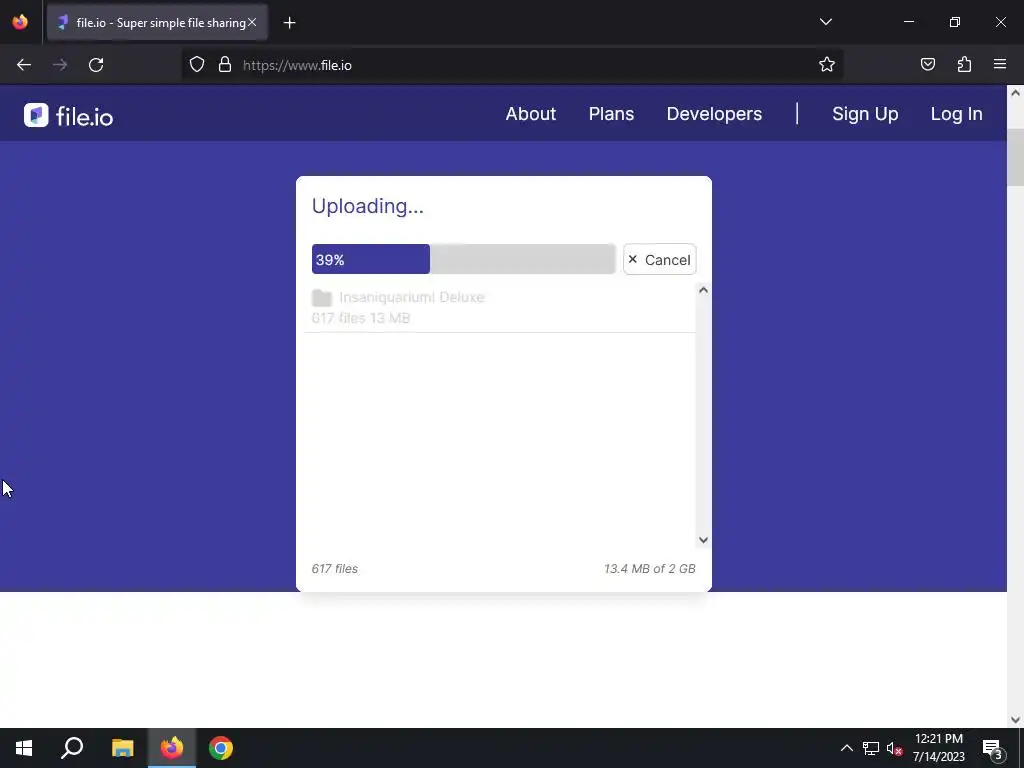Click the file list scroll down arrow
This screenshot has width=1024, height=768.
(x=703, y=539)
